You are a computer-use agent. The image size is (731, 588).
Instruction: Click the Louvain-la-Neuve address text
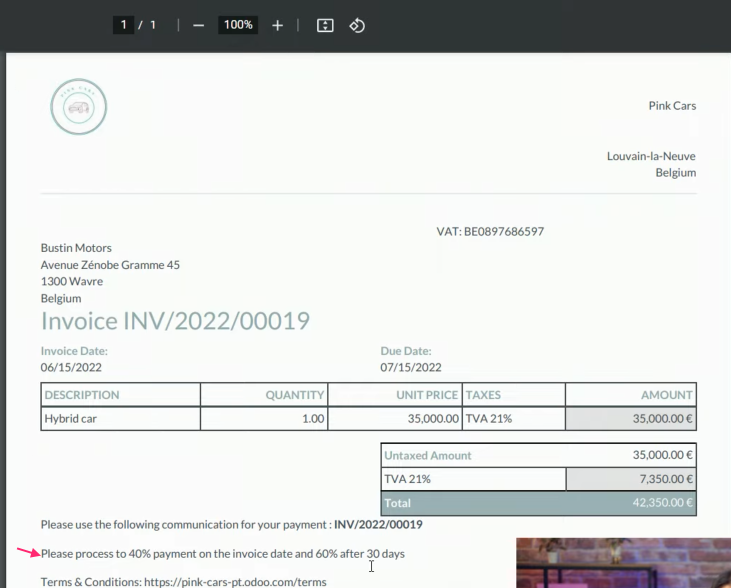coord(651,156)
